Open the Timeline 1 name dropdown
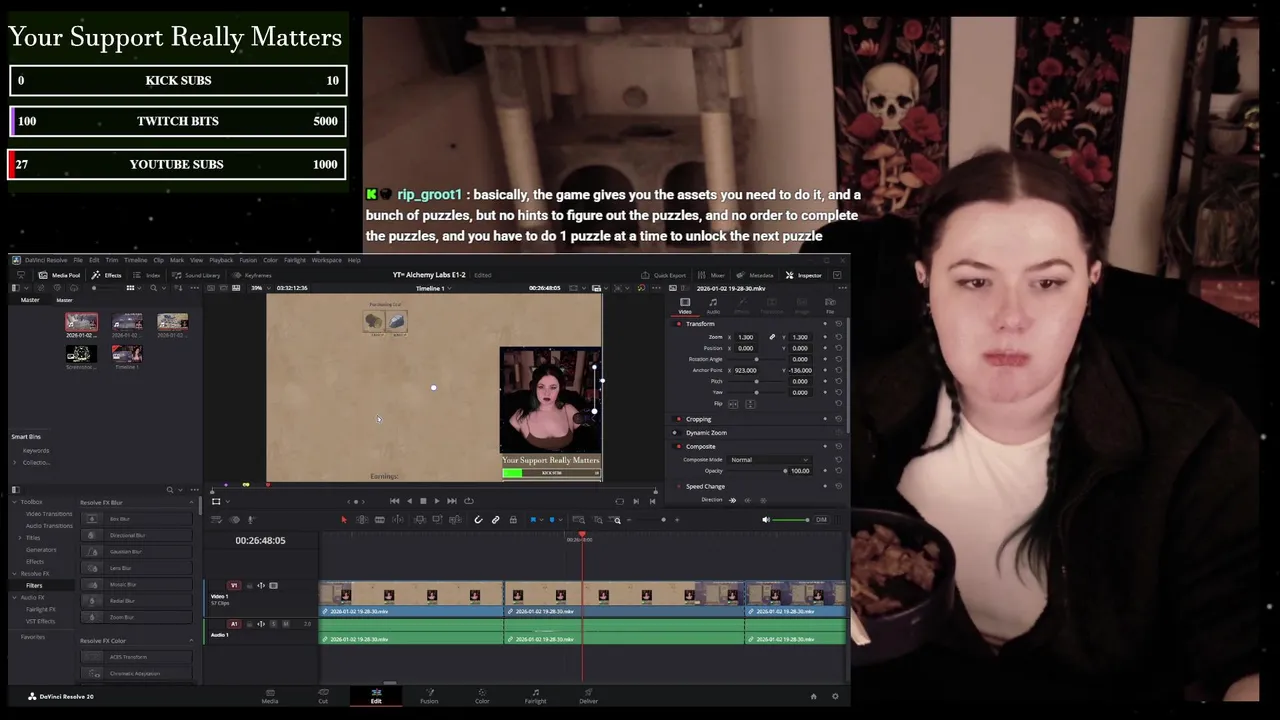This screenshot has height=720, width=1280. [431, 288]
